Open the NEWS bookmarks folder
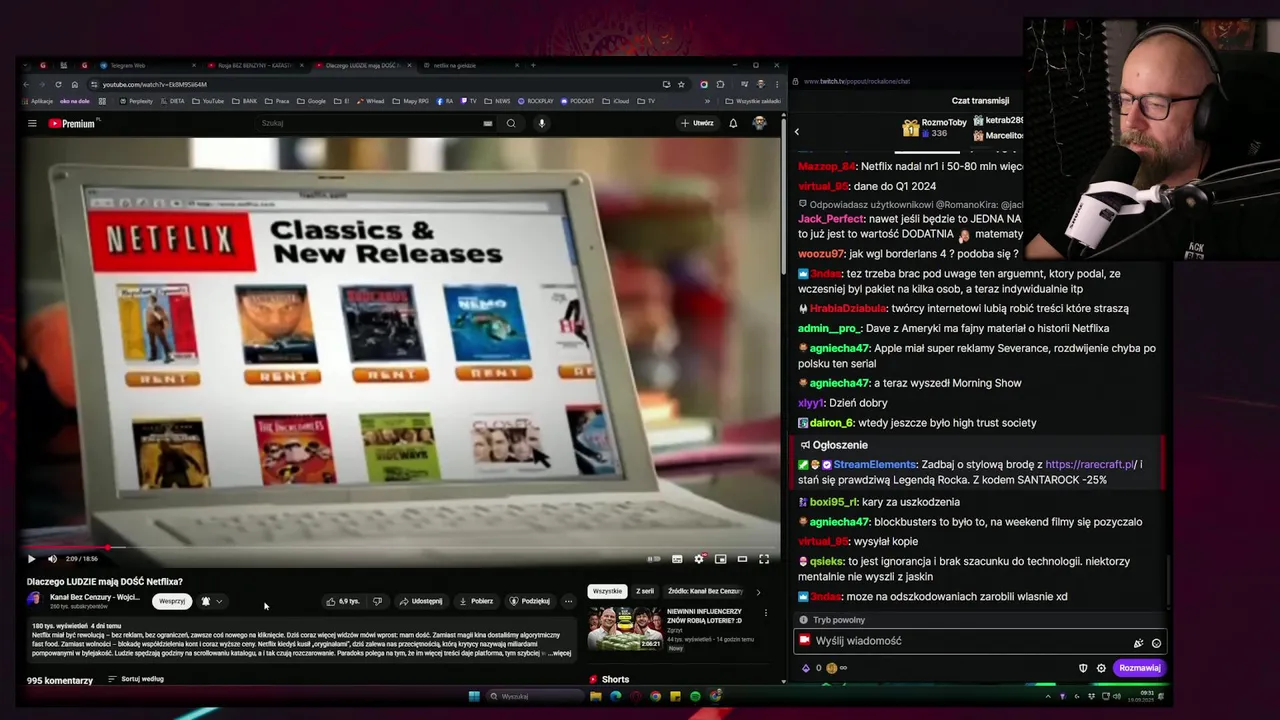Viewport: 1280px width, 720px height. 497,101
